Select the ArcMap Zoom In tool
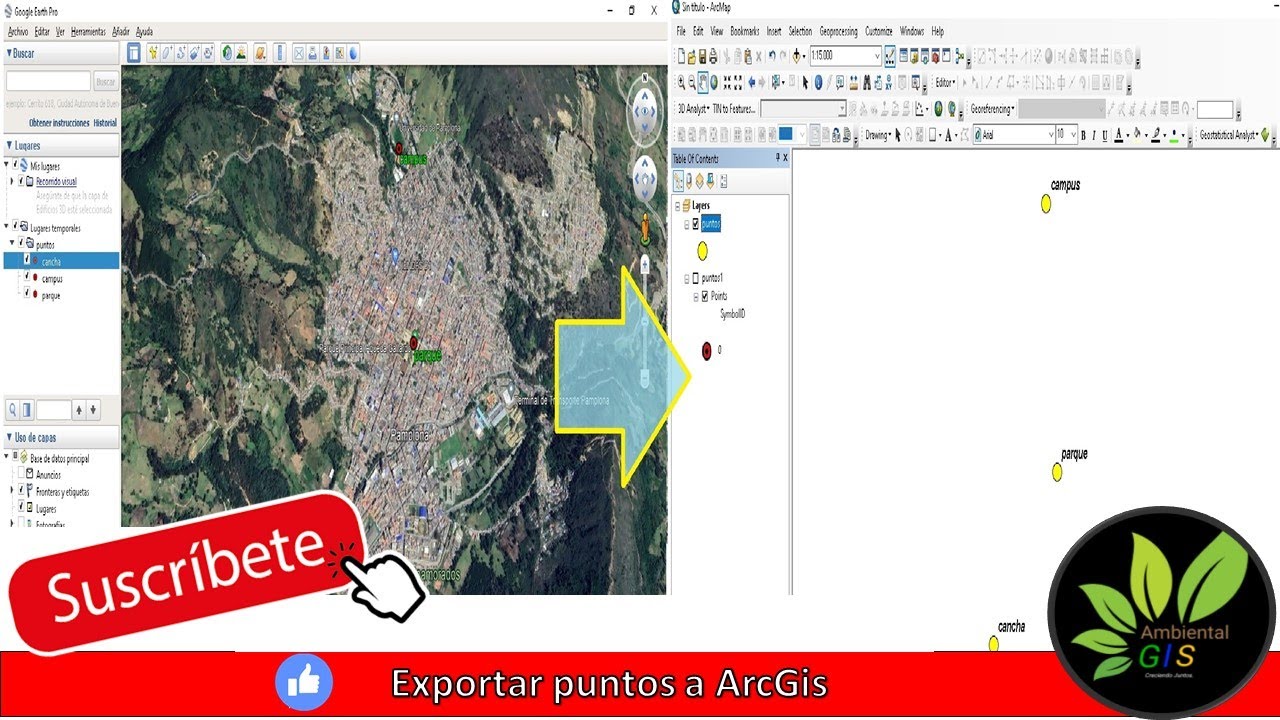 pos(681,82)
